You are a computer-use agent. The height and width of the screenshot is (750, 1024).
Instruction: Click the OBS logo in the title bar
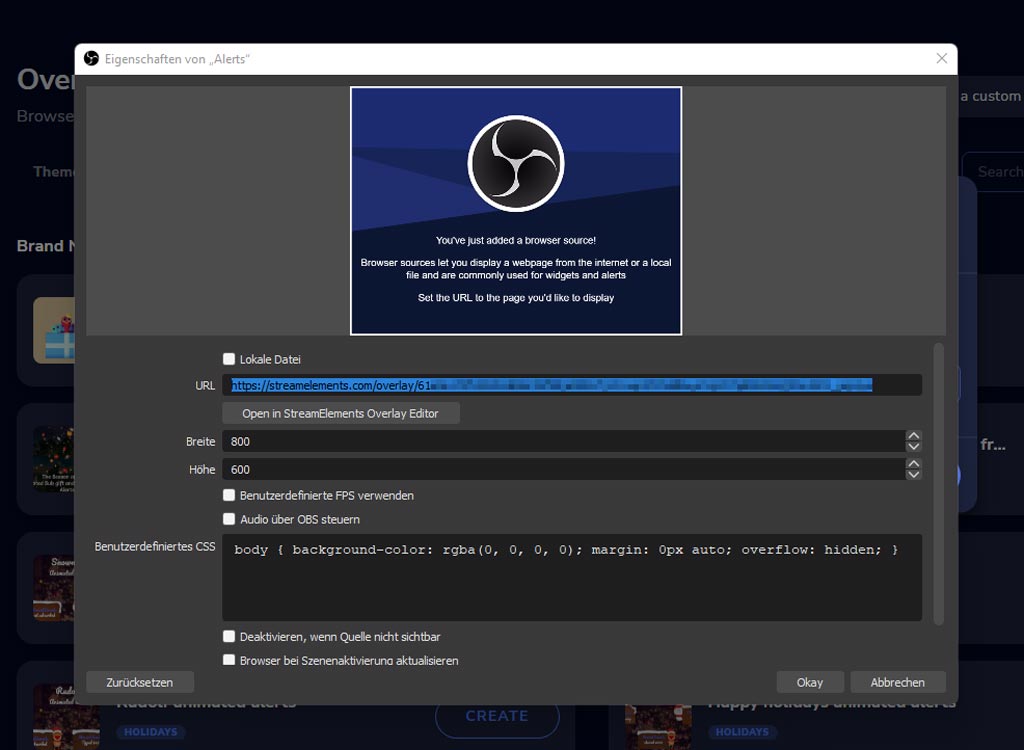(x=91, y=59)
